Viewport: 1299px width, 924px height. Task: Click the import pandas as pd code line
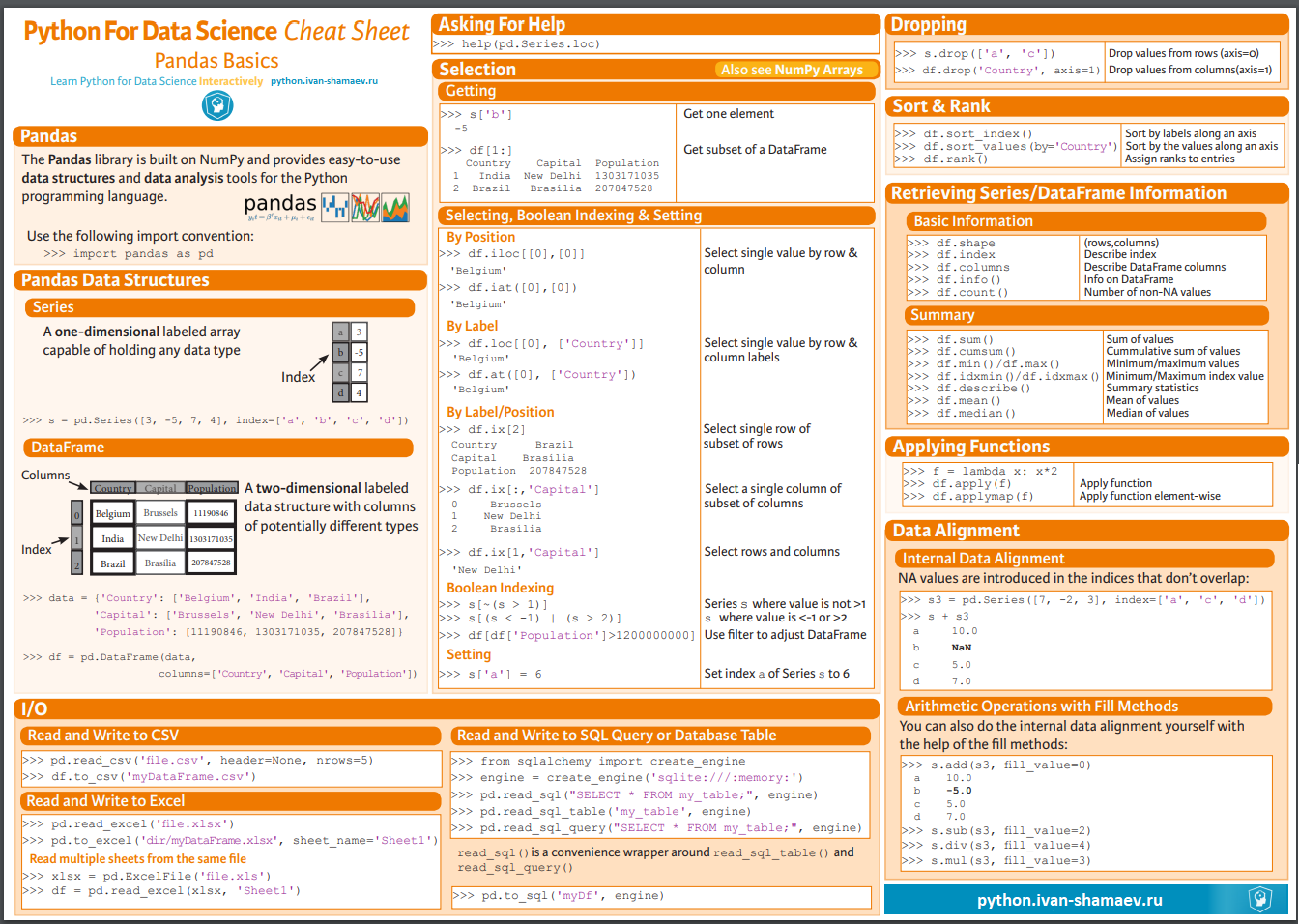(x=129, y=253)
